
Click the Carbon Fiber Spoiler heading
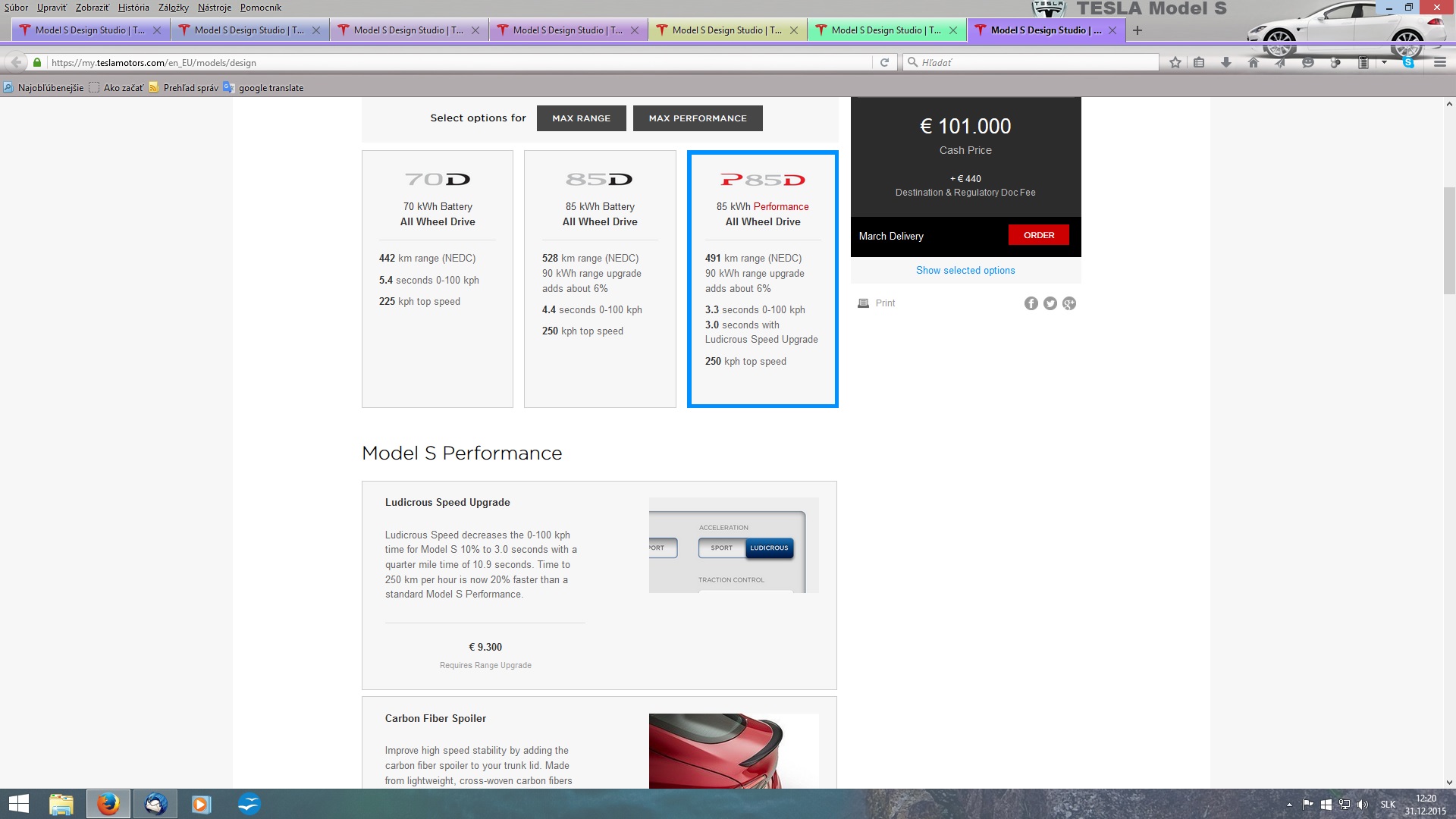435,719
